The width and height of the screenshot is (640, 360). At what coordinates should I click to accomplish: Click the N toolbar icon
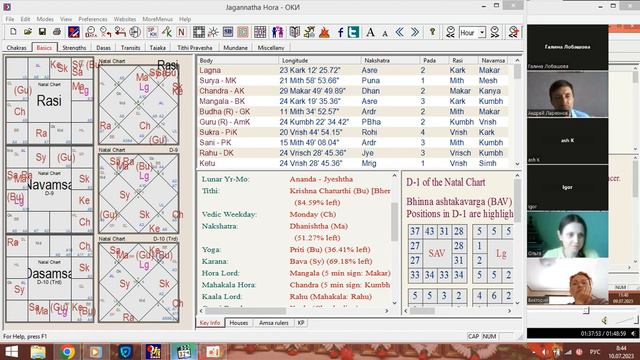pos(181,32)
